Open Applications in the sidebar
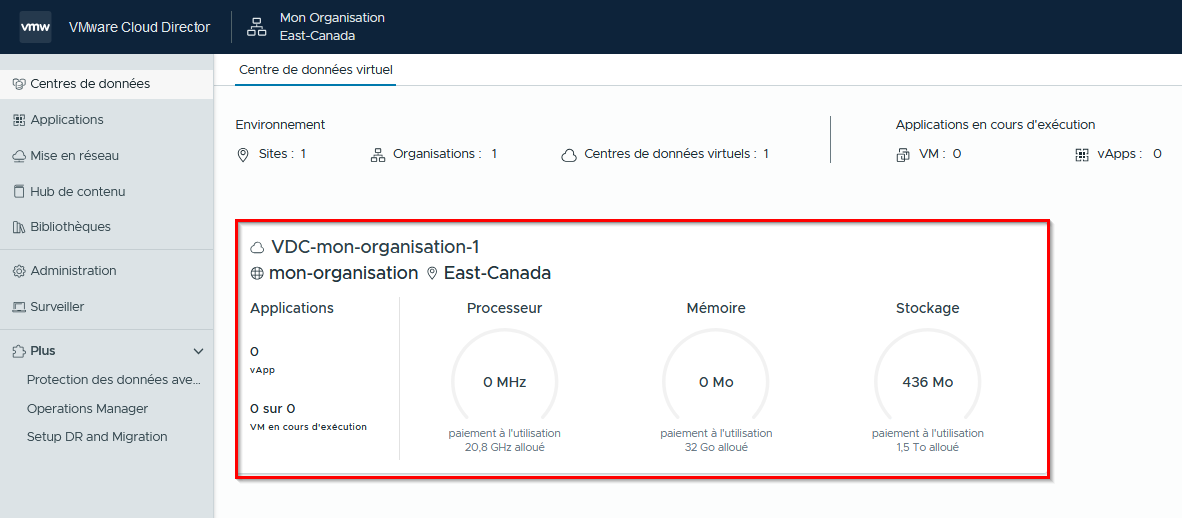 (x=67, y=120)
